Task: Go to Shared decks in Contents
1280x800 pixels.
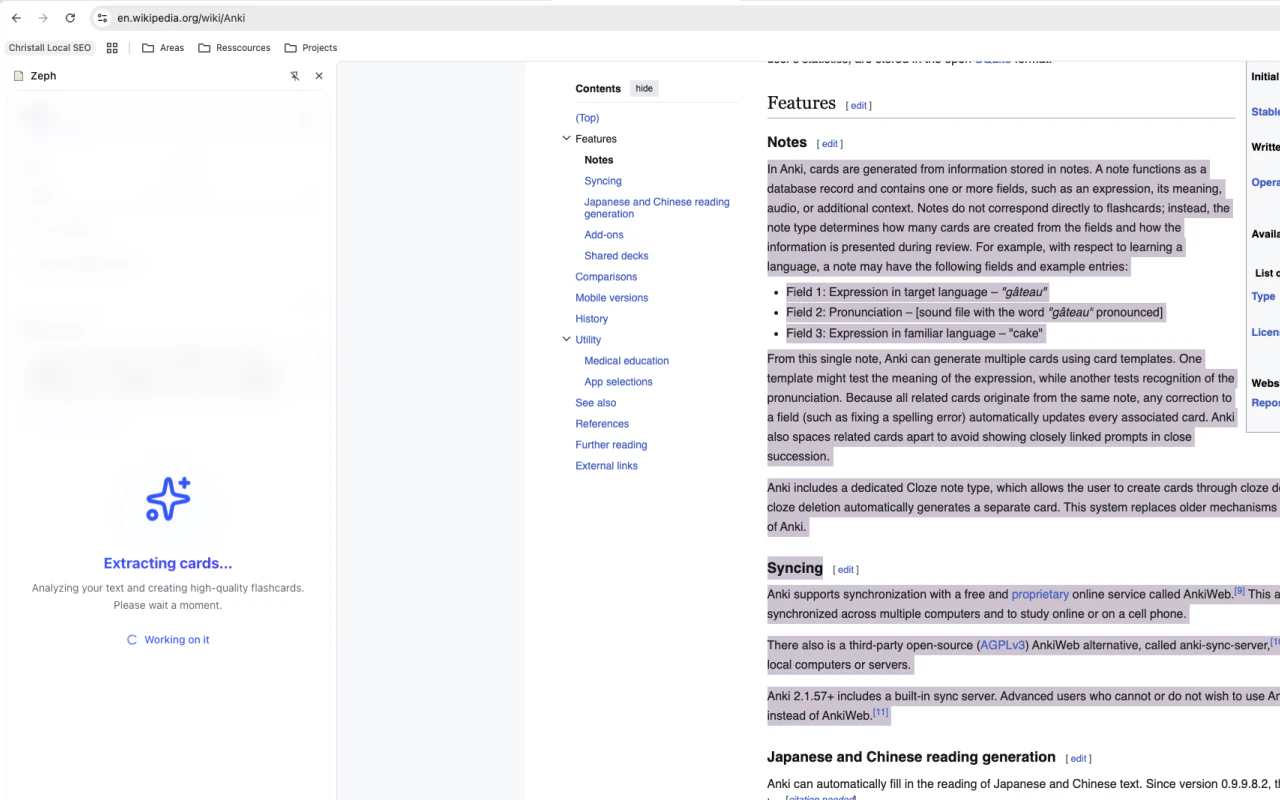Action: [616, 256]
